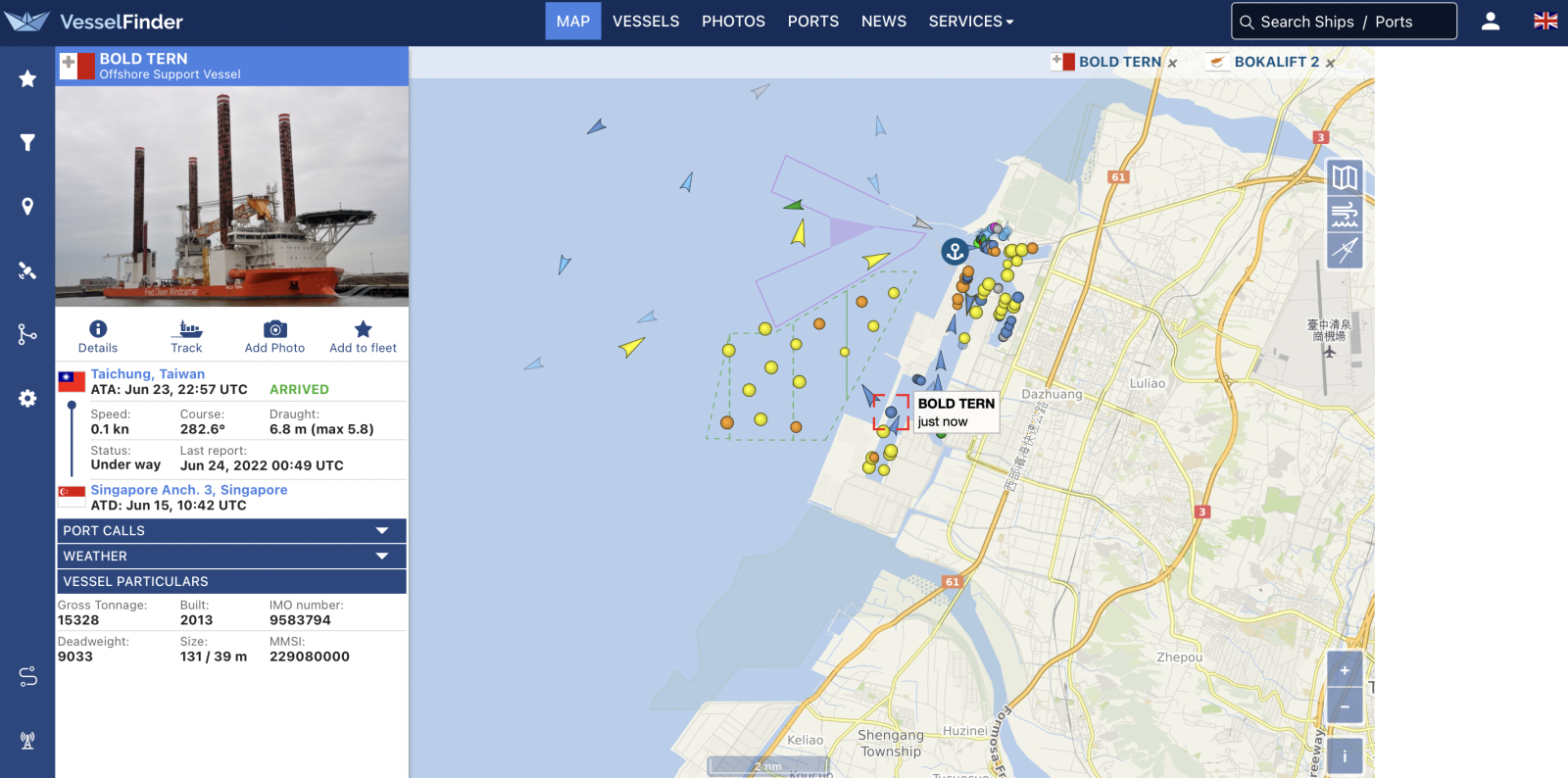Open the vessel filter funnel icon
The image size is (1568, 778).
coord(27,143)
